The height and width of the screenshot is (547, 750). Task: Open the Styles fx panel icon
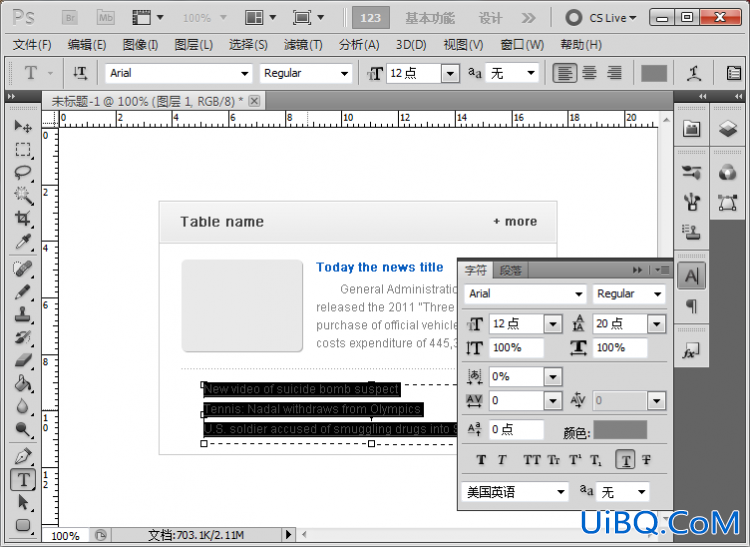692,351
